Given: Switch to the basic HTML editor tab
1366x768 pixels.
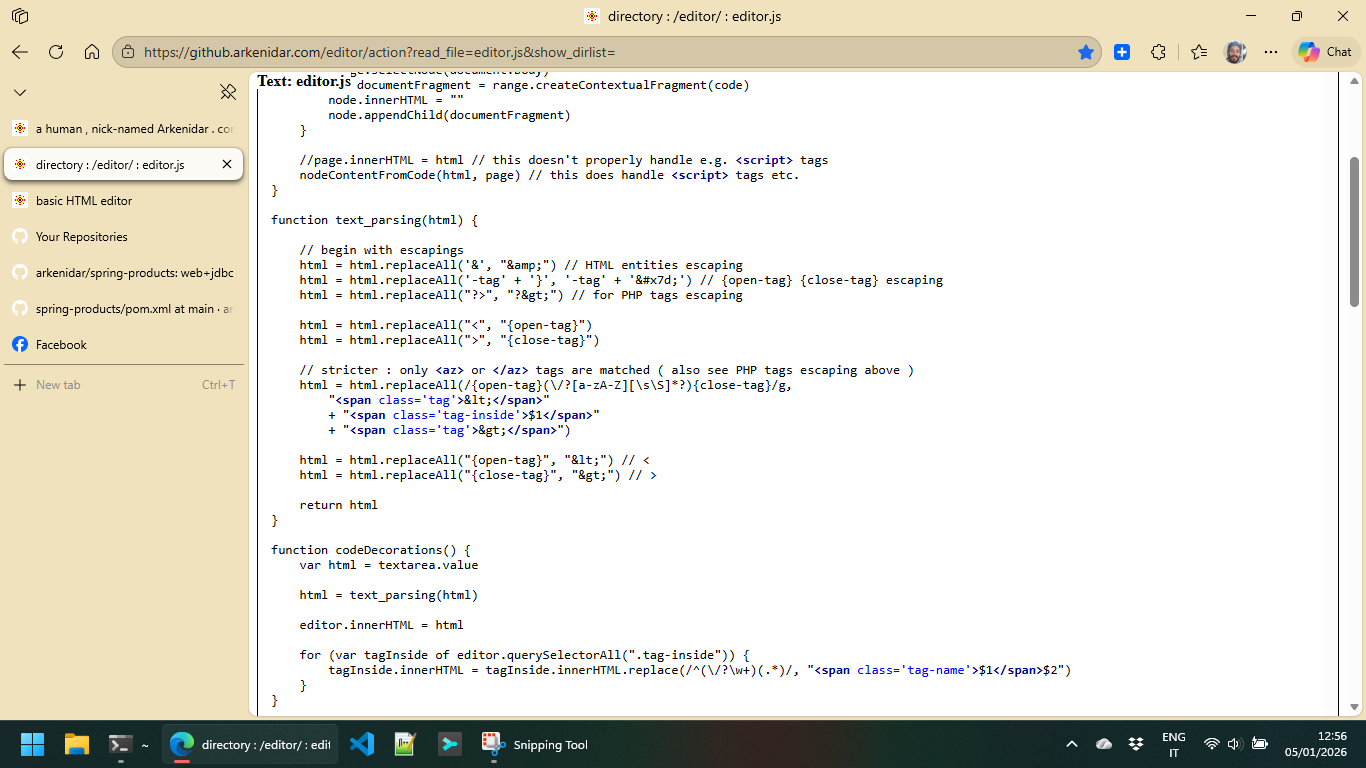Looking at the screenshot, I should 84,201.
